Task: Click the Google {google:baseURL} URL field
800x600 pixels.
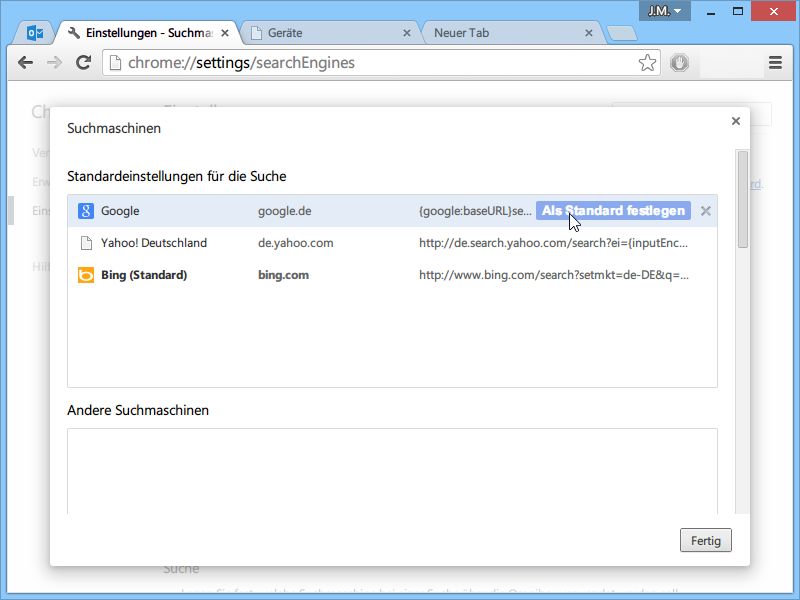Action: [x=474, y=211]
